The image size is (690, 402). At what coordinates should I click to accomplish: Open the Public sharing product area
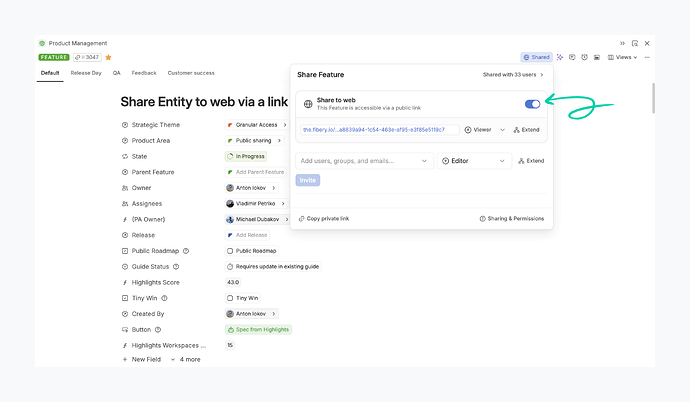tap(254, 141)
